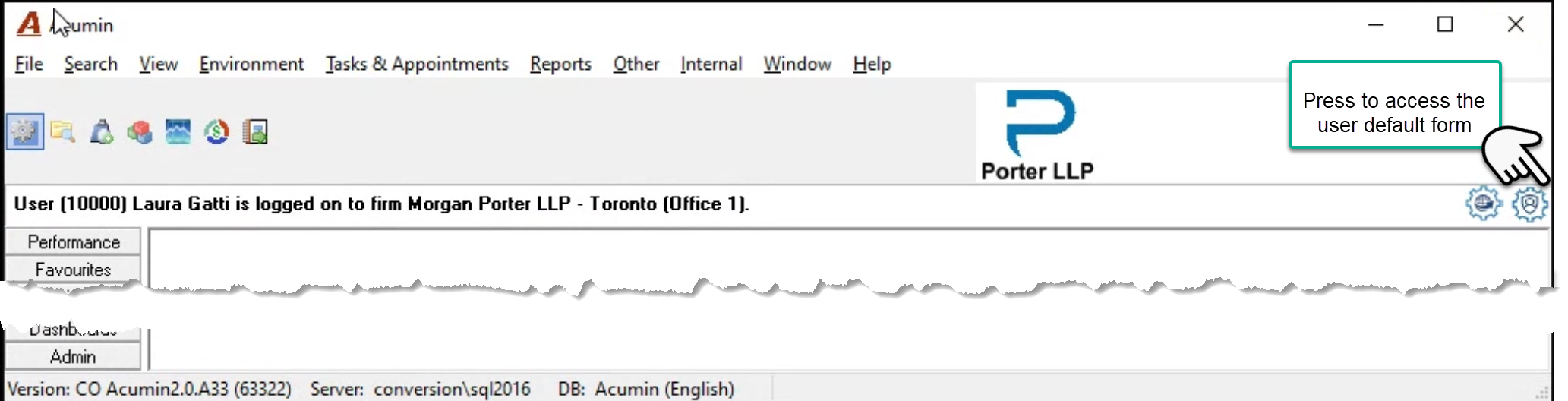Click the globe gear firm settings icon

[1483, 204]
